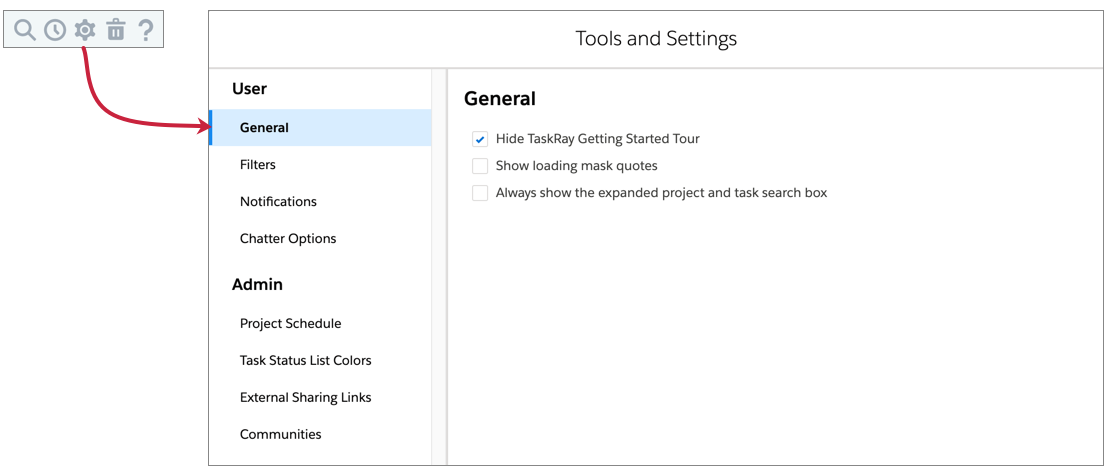
Task: Check Always show expanded search box option
Action: point(480,193)
